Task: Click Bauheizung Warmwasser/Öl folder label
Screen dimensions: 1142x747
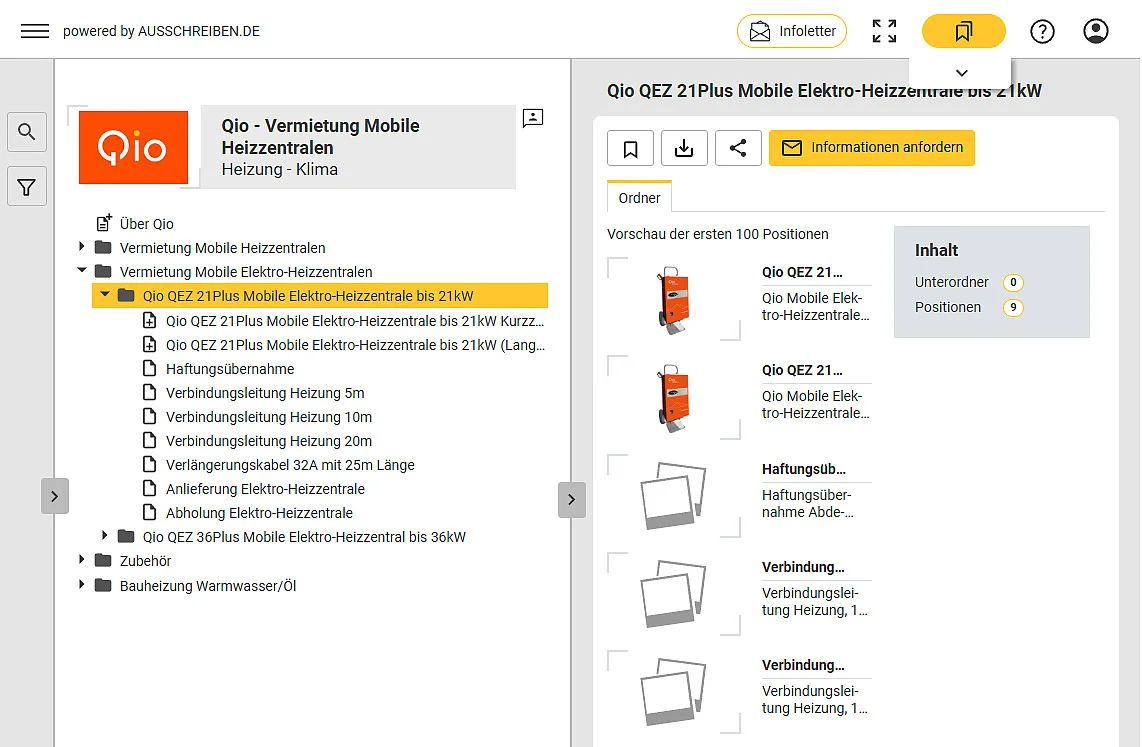Action: point(208,586)
